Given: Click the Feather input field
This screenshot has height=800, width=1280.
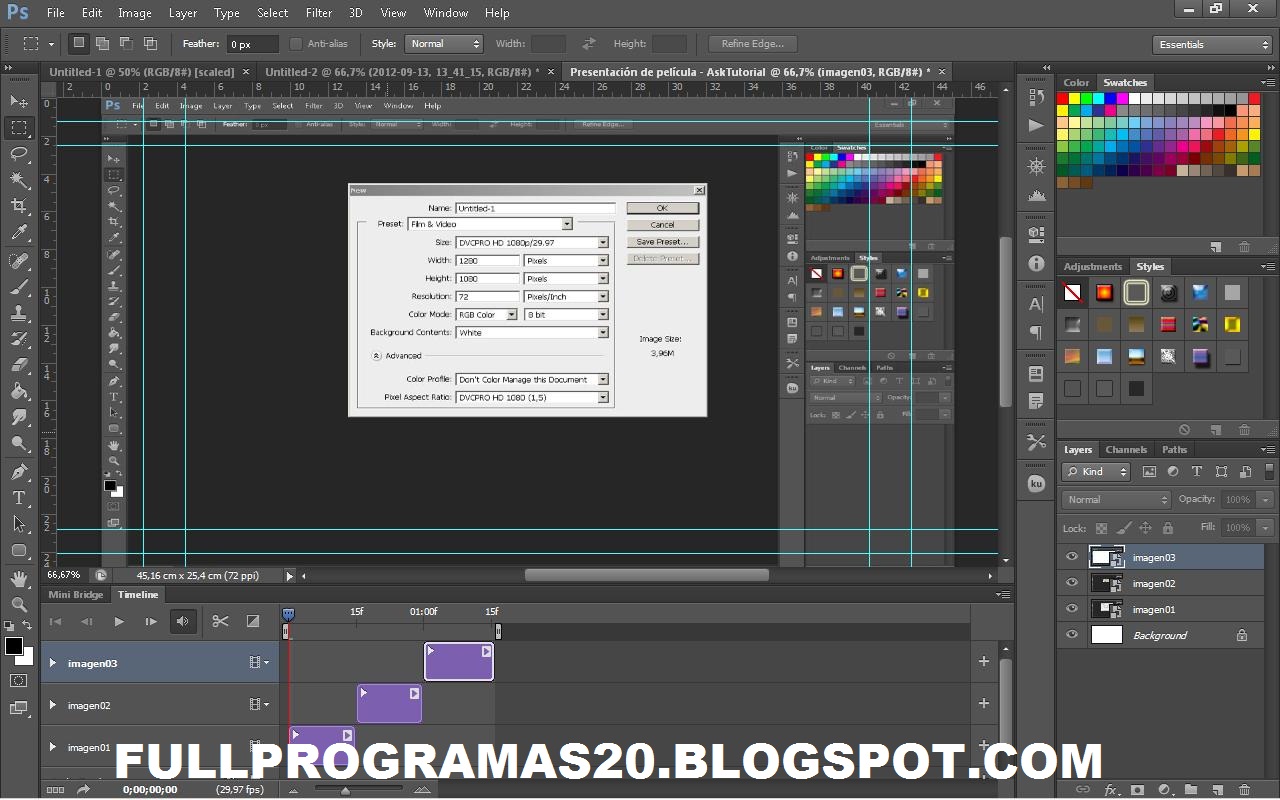Looking at the screenshot, I should (252, 44).
